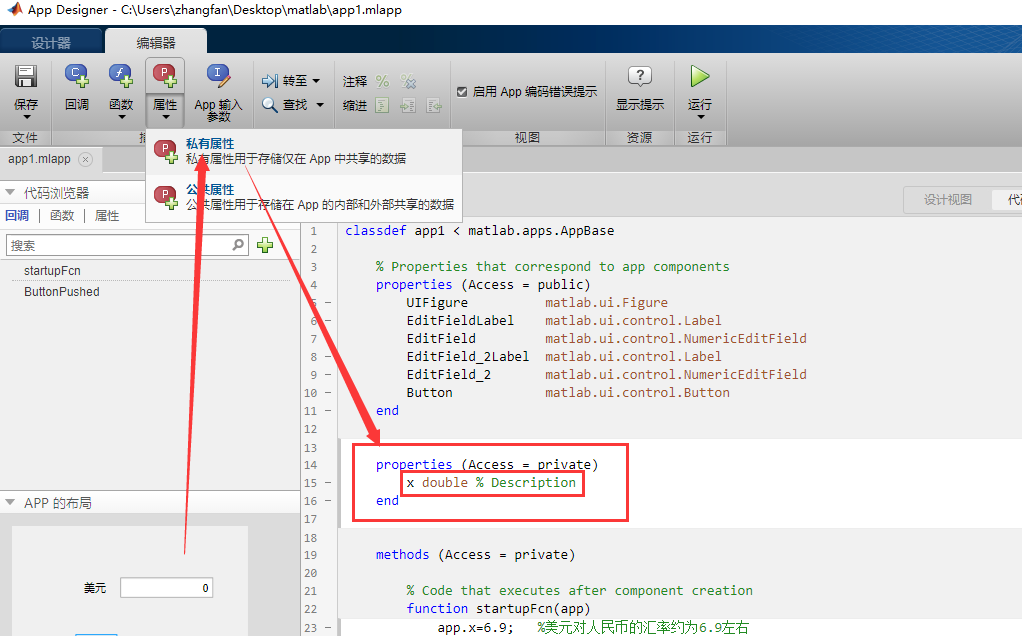Image resolution: width=1022 pixels, height=636 pixels.
Task: Click 'x double % Description' property line
Action: click(x=491, y=483)
